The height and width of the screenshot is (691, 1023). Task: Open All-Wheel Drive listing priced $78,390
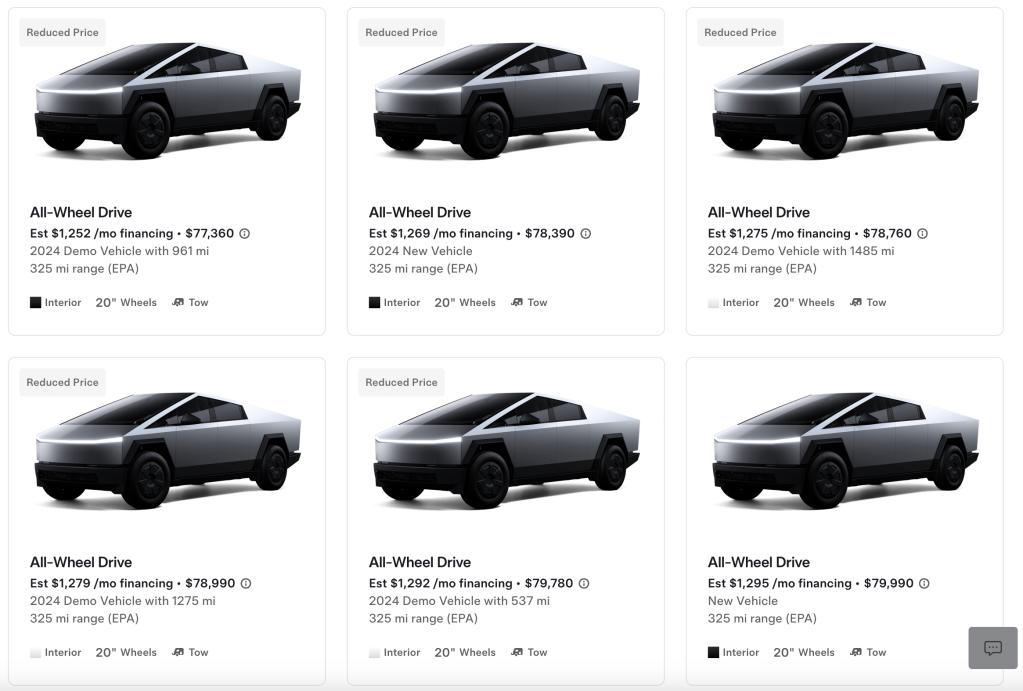[419, 212]
